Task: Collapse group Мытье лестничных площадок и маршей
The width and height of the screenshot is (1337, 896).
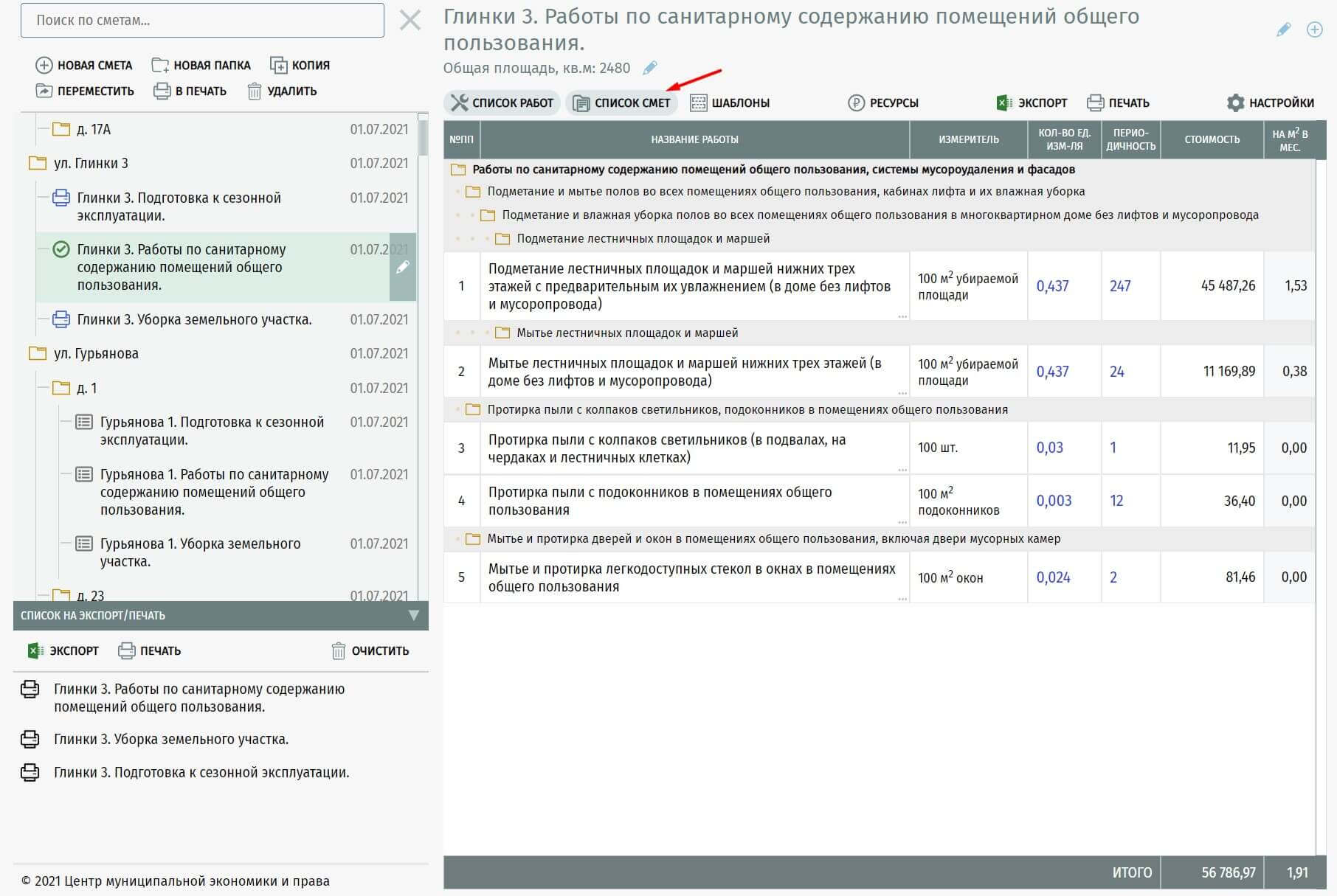Action: click(x=502, y=333)
